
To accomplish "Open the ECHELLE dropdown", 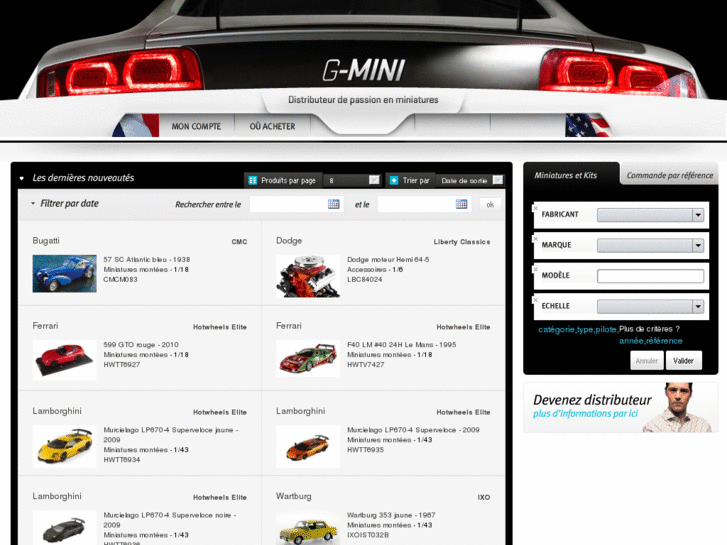I will pos(650,306).
